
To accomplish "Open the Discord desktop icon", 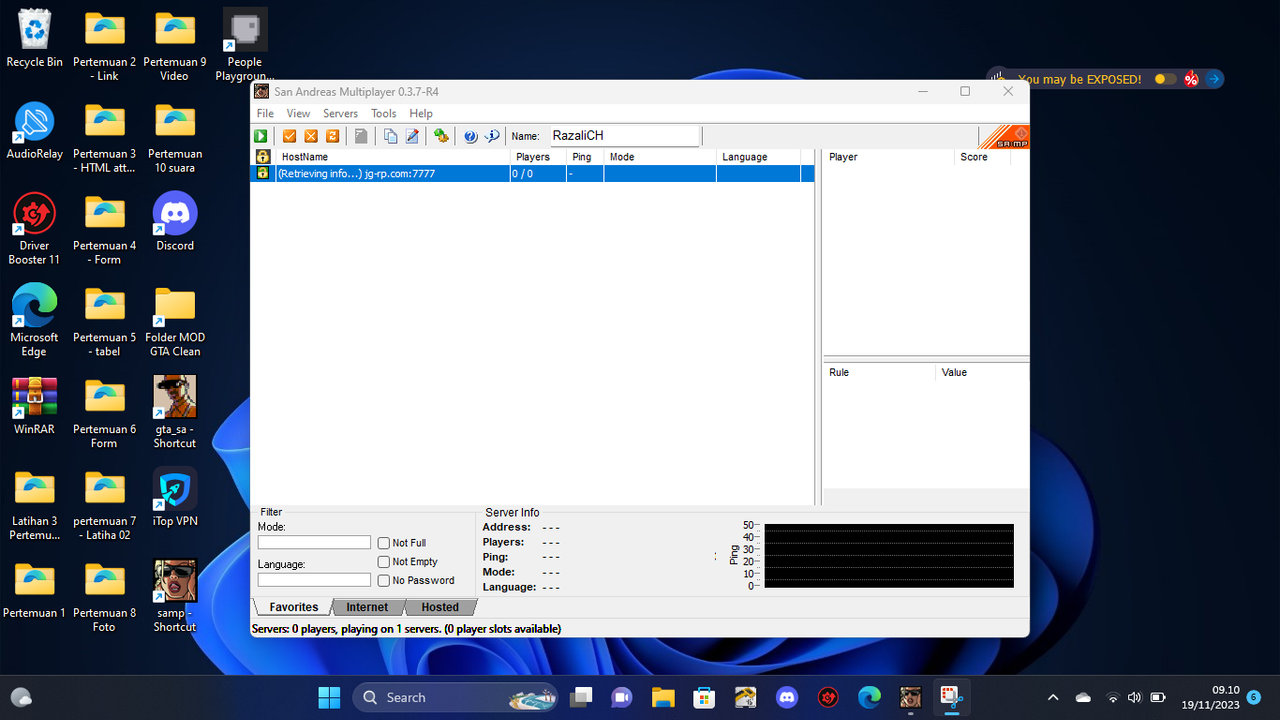I will pos(175,221).
